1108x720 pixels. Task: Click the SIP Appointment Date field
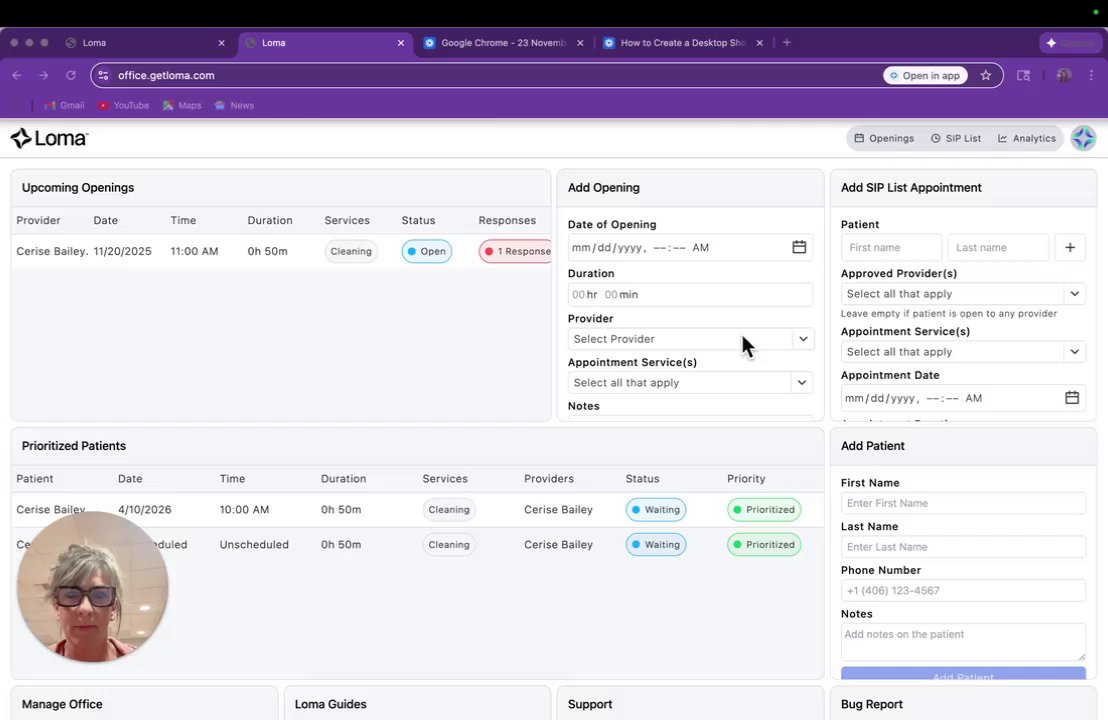963,398
